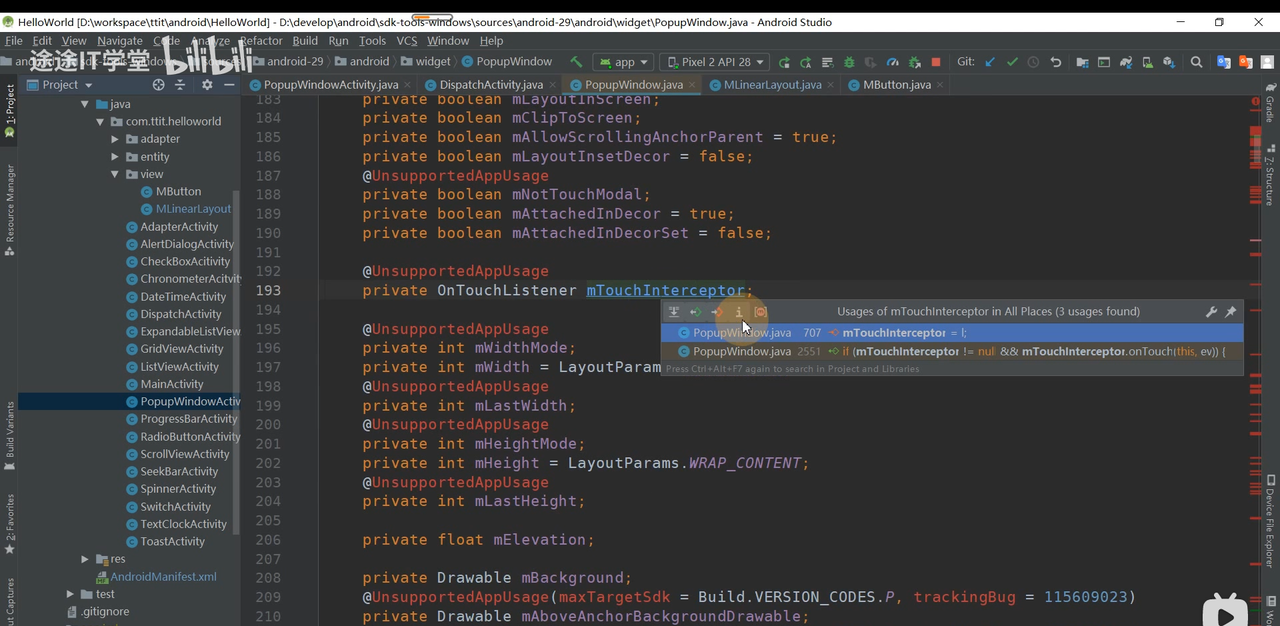
Task: Expand the adapter package folder
Action: (116, 139)
